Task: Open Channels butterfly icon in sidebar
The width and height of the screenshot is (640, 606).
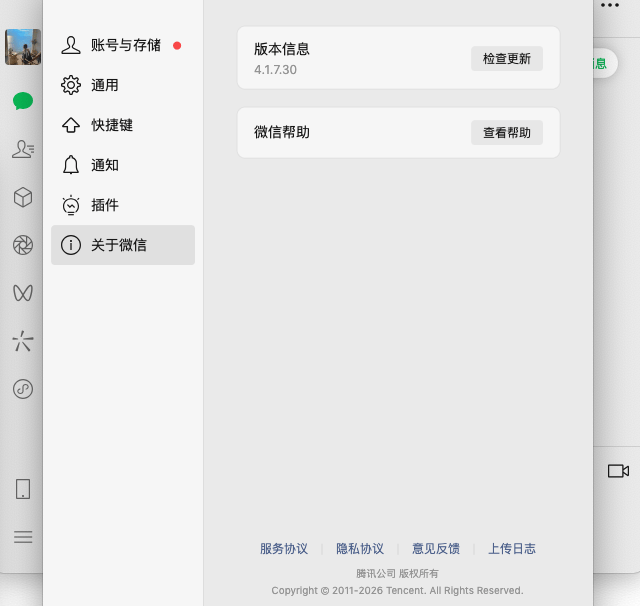Action: point(22,293)
